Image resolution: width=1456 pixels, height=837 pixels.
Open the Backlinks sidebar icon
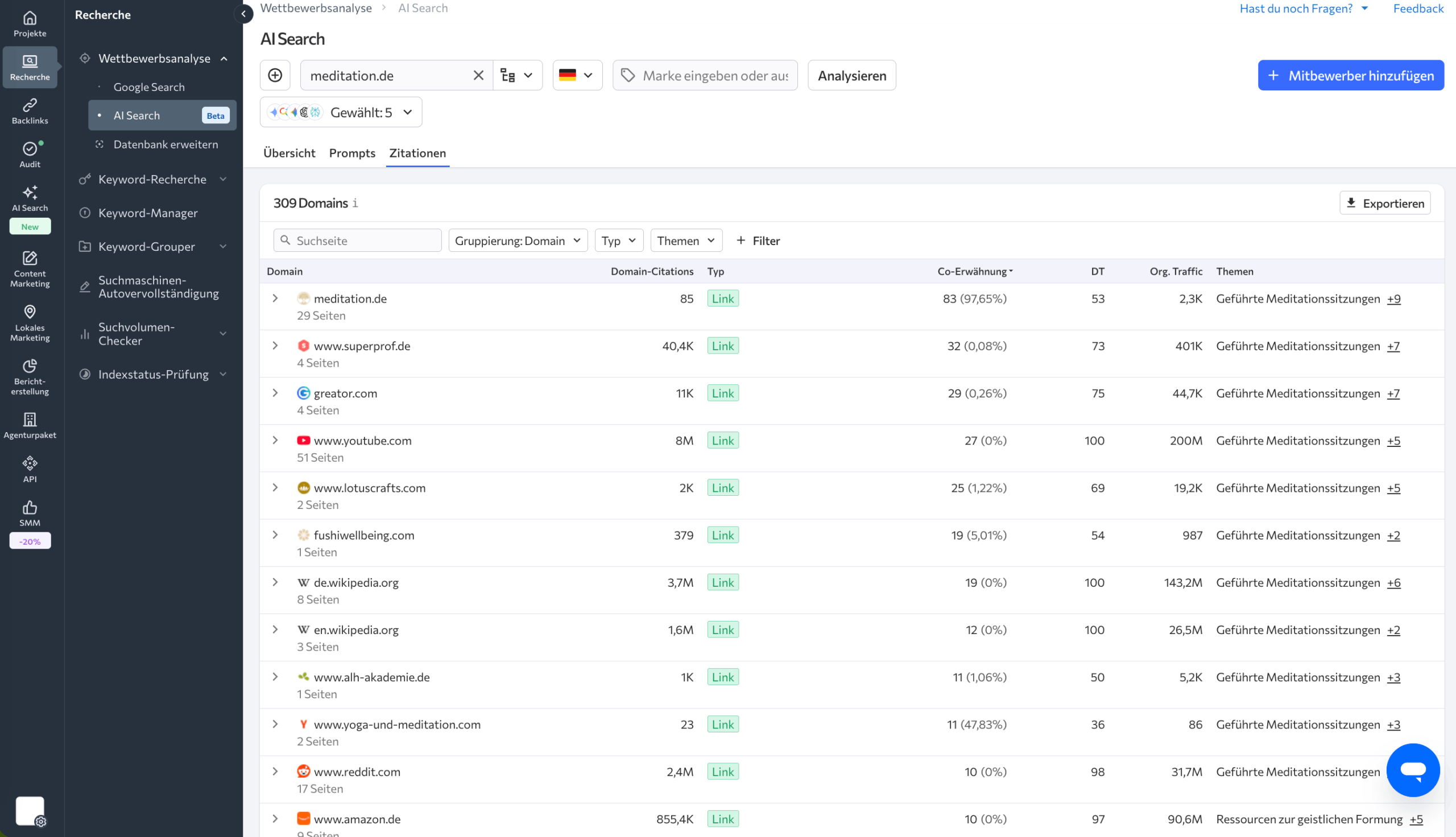tap(30, 111)
